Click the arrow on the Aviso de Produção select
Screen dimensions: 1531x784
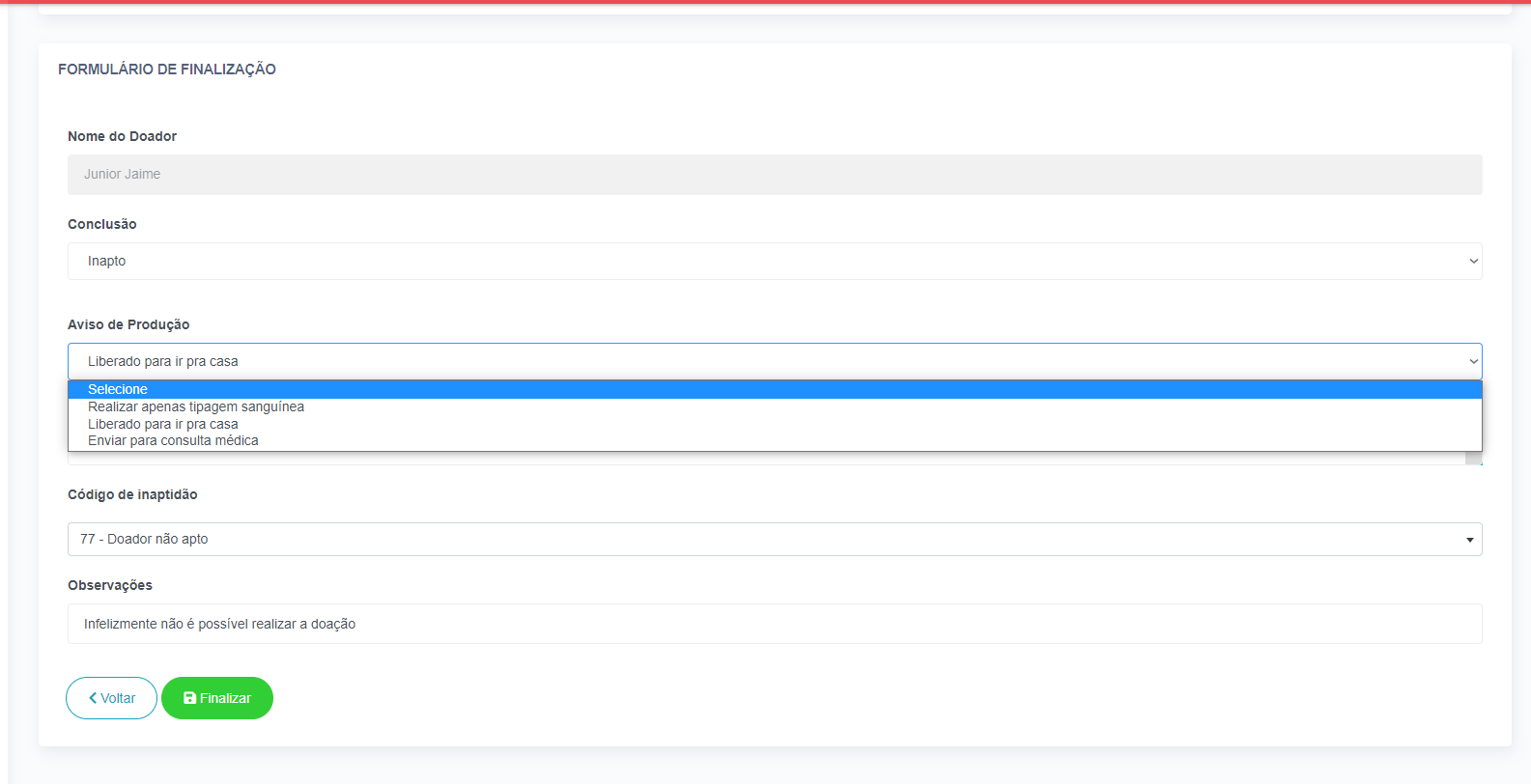(1474, 361)
